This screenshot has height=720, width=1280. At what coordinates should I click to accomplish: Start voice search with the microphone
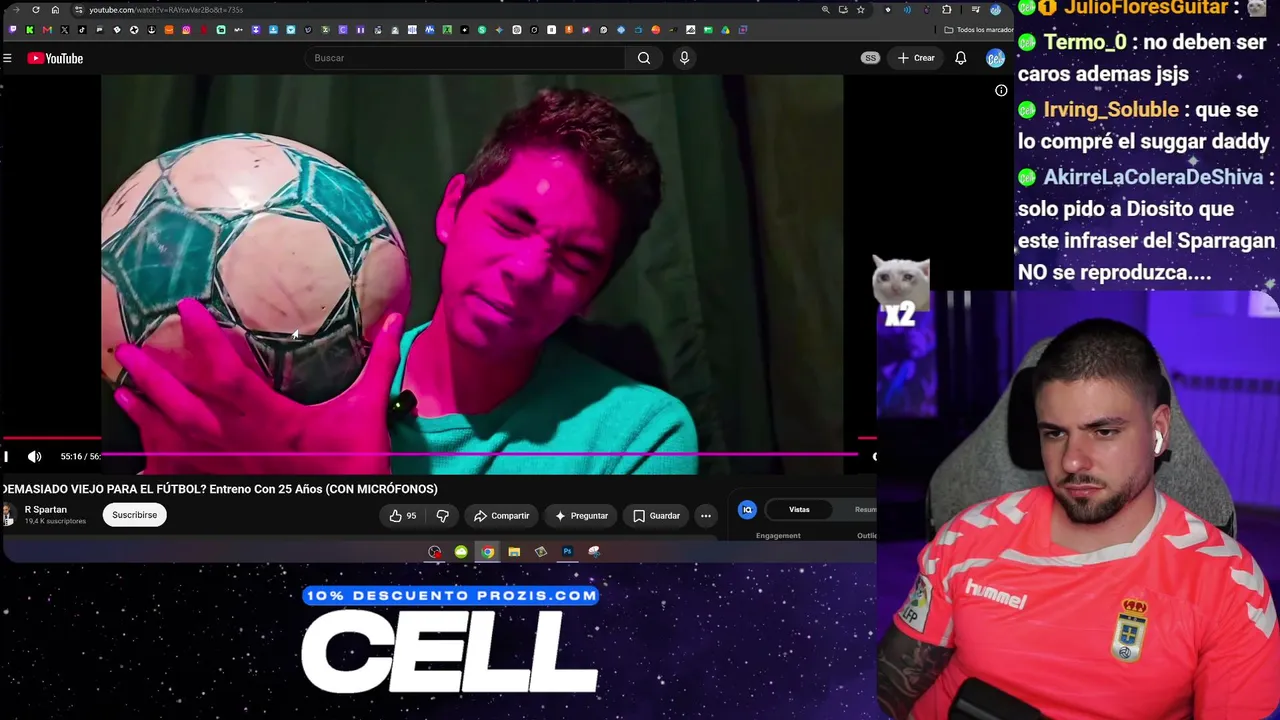684,58
